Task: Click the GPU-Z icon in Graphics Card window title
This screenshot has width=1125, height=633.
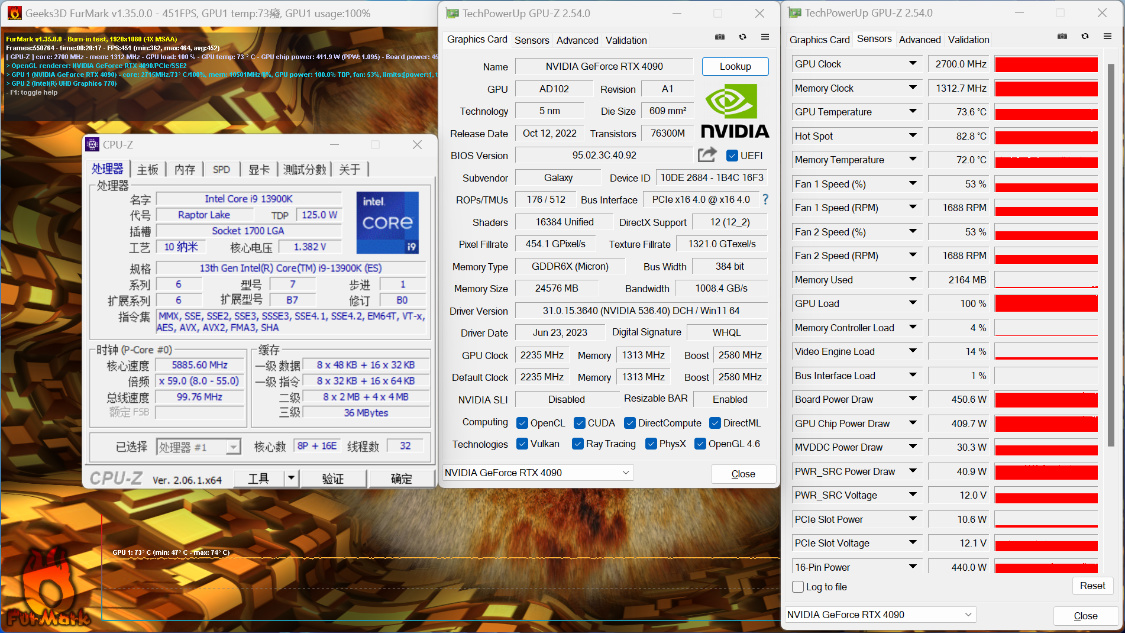Action: (452, 13)
